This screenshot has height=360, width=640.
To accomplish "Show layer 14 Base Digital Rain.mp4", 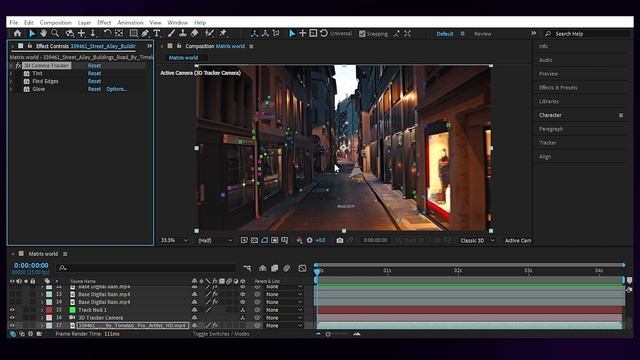I will click(x=12, y=302).
